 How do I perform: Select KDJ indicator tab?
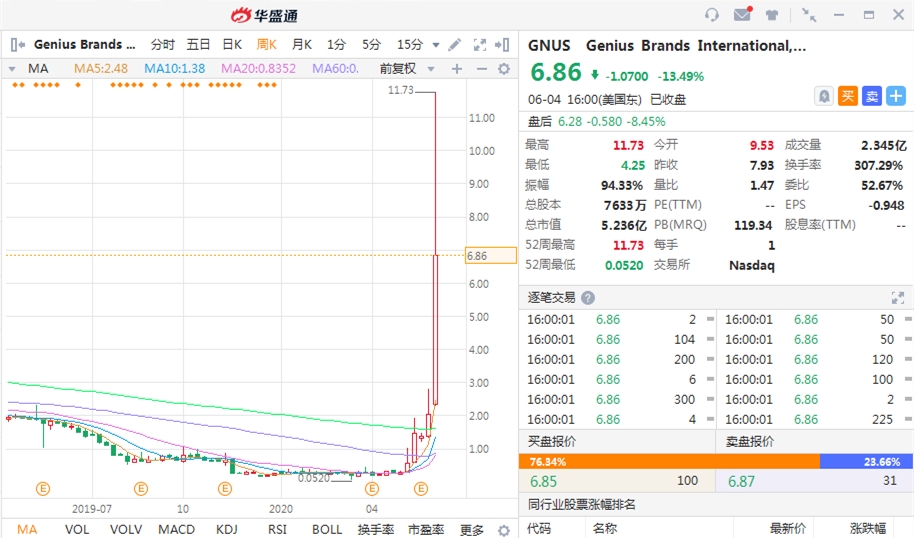[x=227, y=529]
